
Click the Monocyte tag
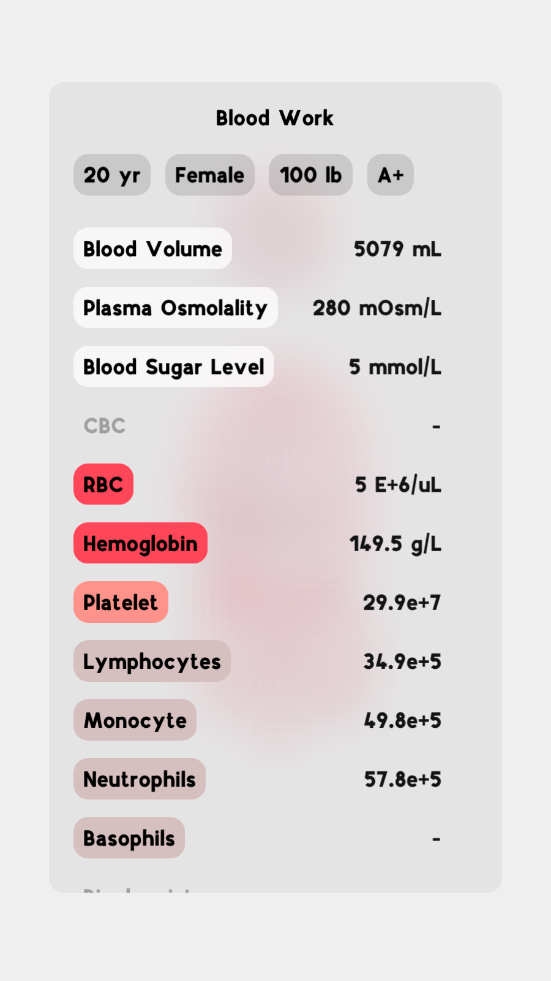pos(135,720)
